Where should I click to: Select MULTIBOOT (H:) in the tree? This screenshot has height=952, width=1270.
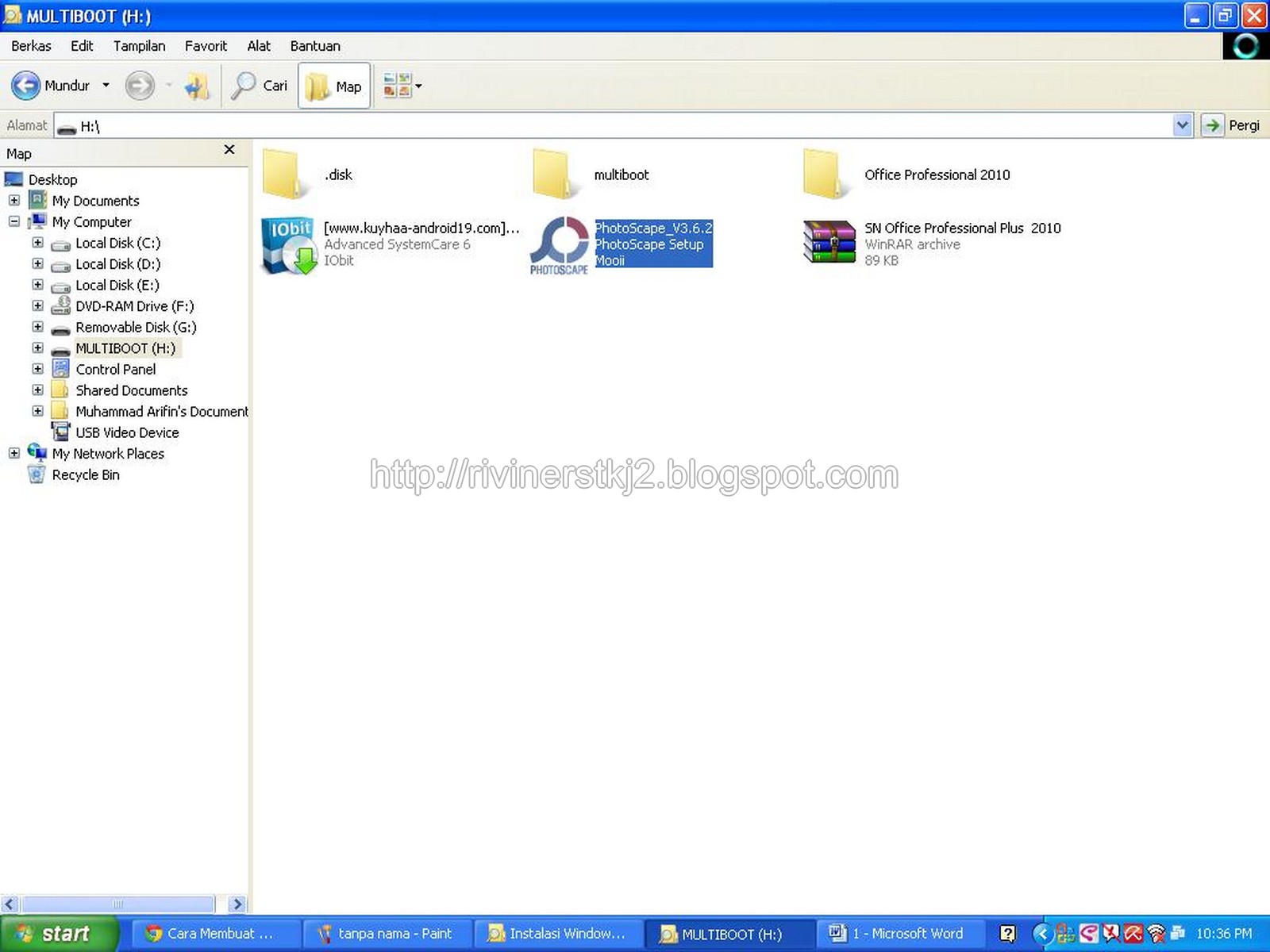(x=125, y=348)
